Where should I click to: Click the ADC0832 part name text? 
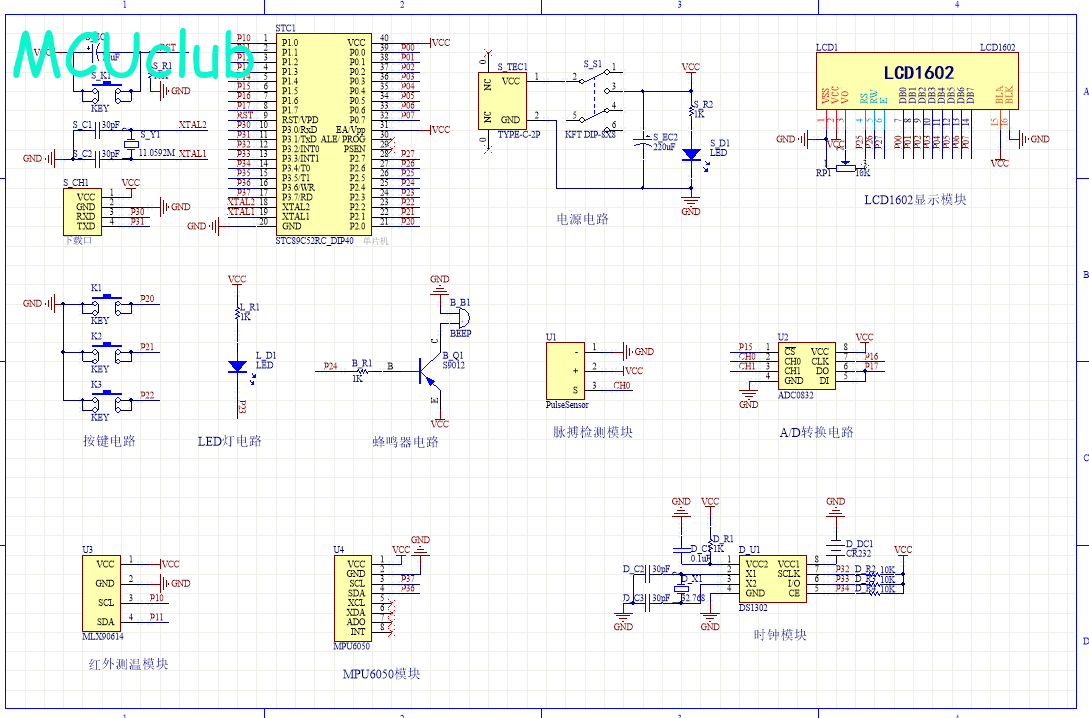(796, 395)
